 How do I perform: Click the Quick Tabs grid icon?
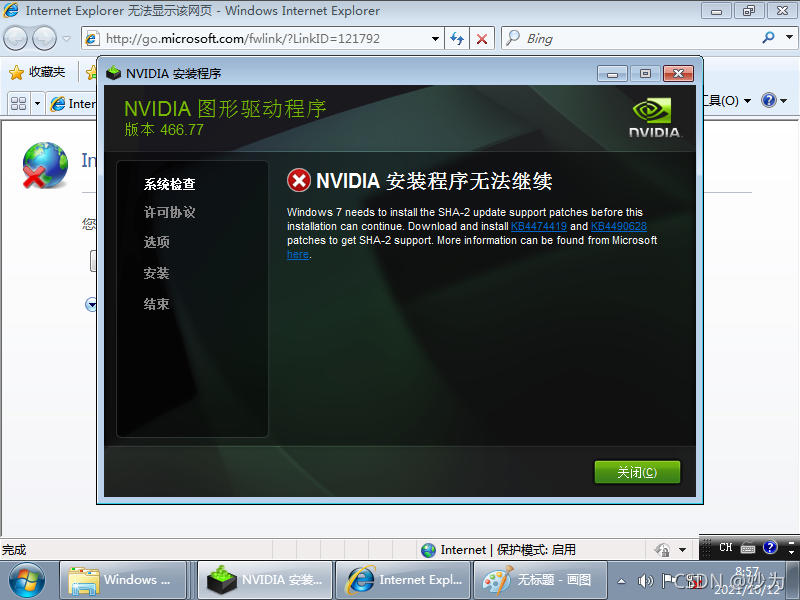[19, 104]
